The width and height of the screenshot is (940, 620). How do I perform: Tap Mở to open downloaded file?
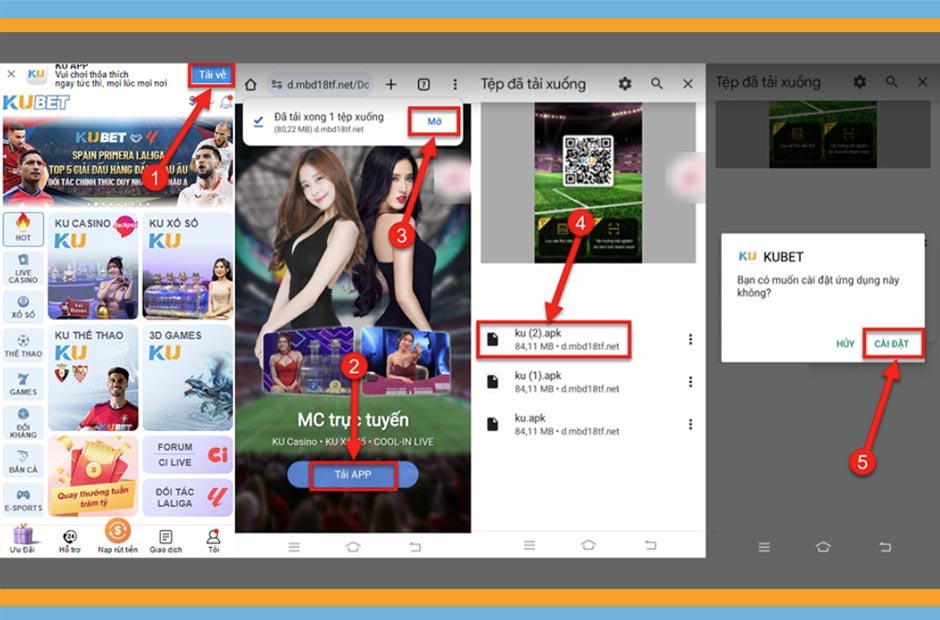(x=435, y=122)
